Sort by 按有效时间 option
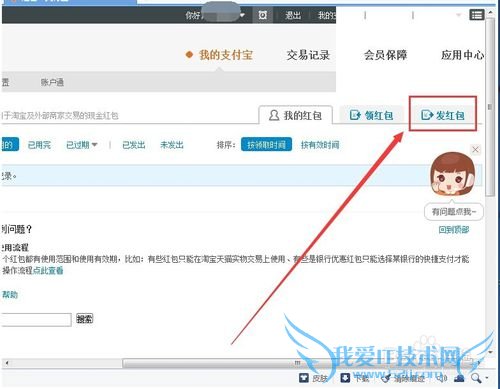The height and width of the screenshot is (389, 500). tap(320, 145)
